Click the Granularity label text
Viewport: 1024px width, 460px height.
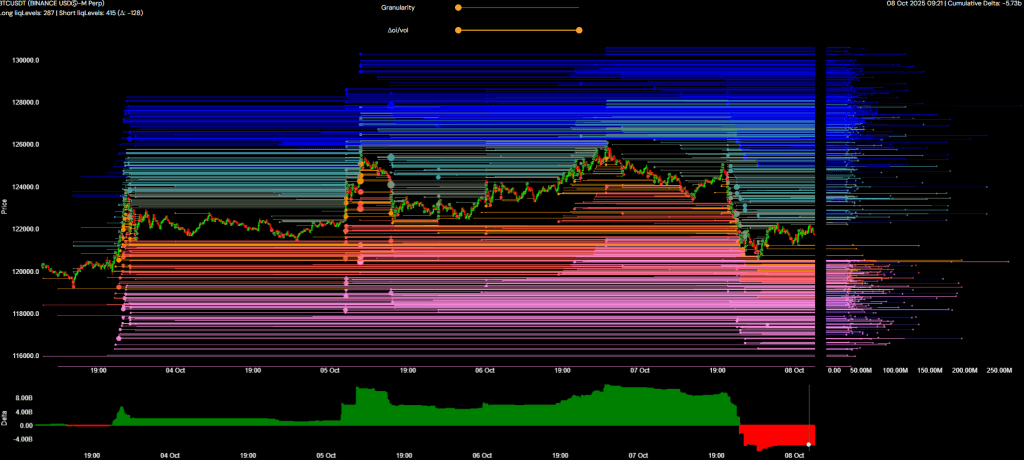[398, 8]
